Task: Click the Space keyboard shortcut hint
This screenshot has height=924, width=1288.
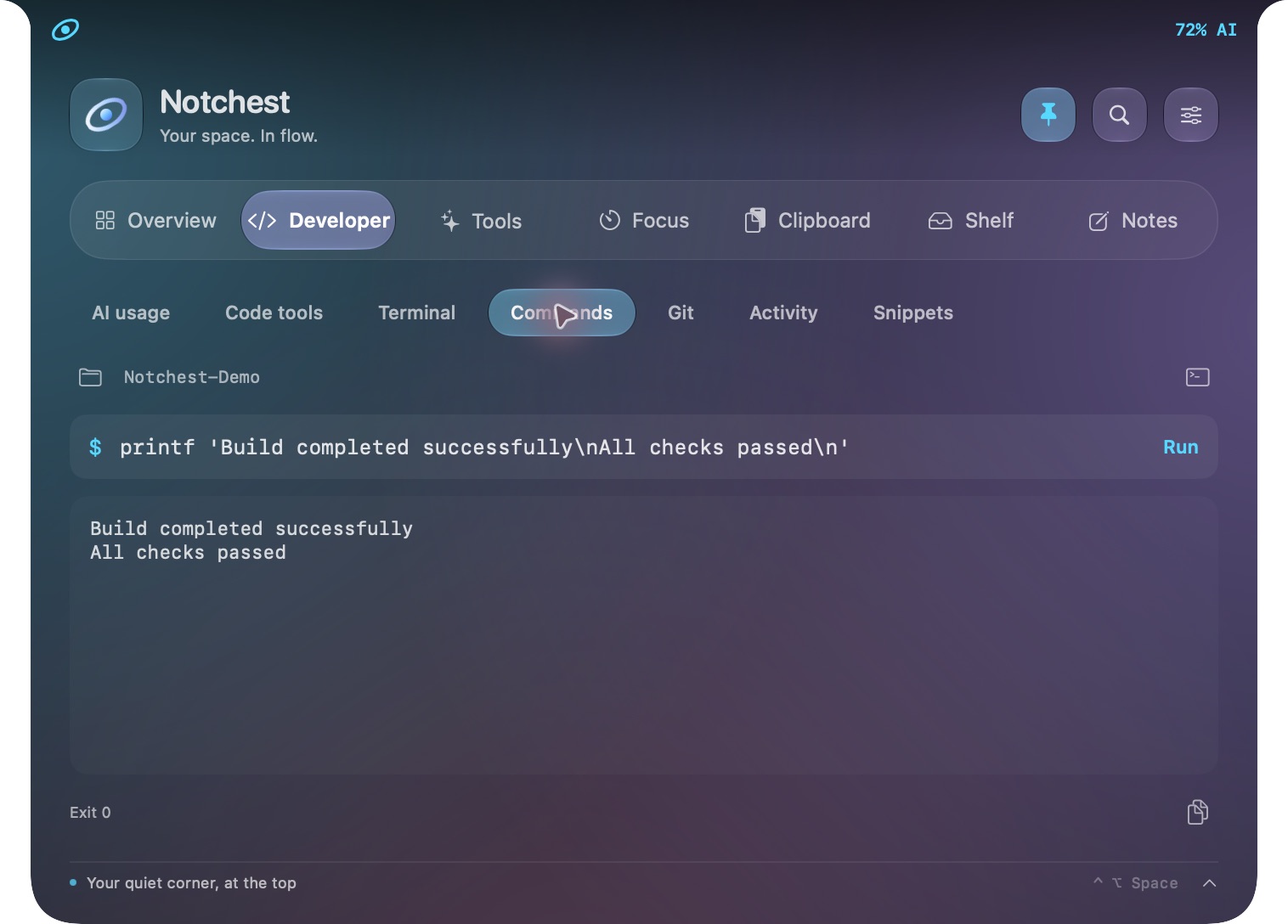Action: coord(1135,883)
